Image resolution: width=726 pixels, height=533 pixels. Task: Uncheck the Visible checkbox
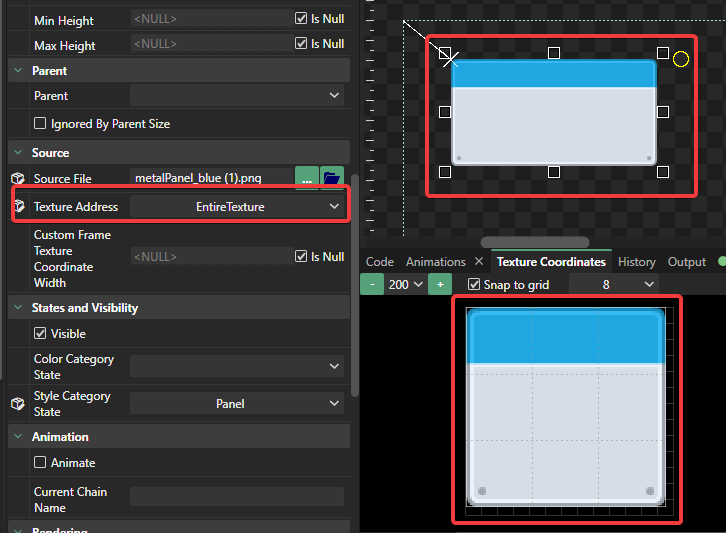40,334
